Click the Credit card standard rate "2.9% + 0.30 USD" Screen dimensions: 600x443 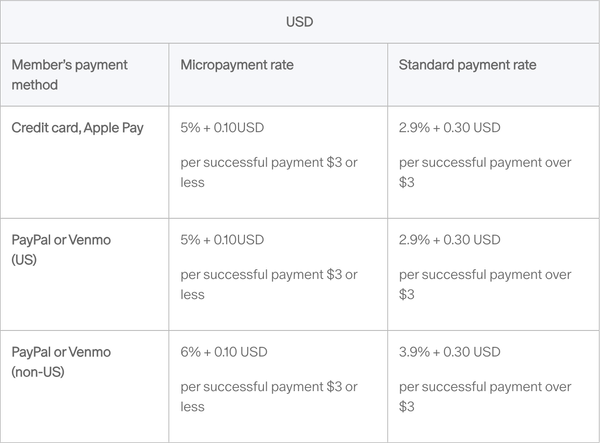pyautogui.click(x=449, y=128)
